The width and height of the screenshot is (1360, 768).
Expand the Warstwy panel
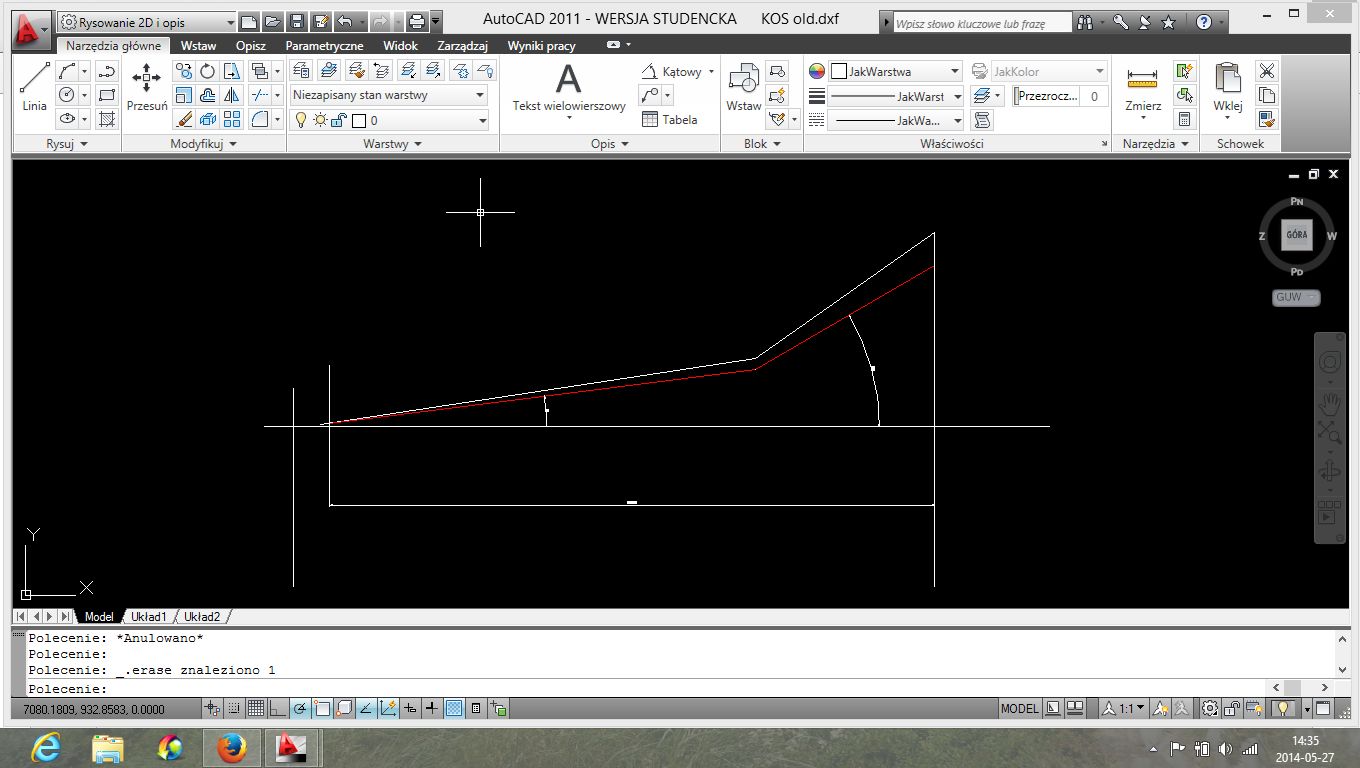point(393,144)
